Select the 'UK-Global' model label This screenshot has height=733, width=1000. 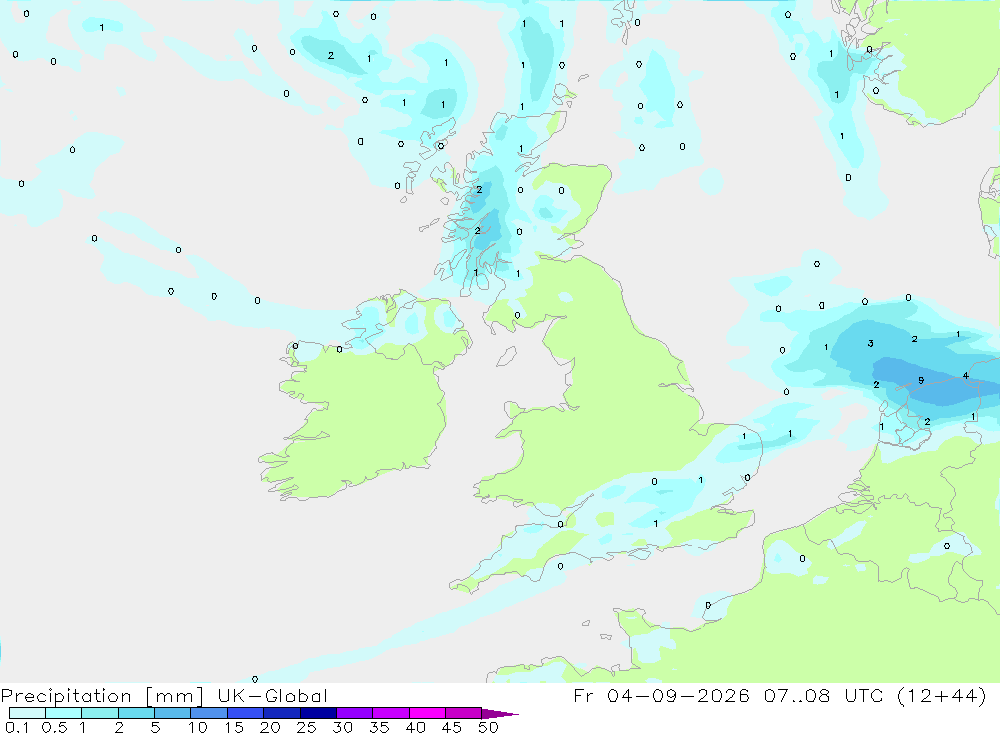[x=272, y=695]
